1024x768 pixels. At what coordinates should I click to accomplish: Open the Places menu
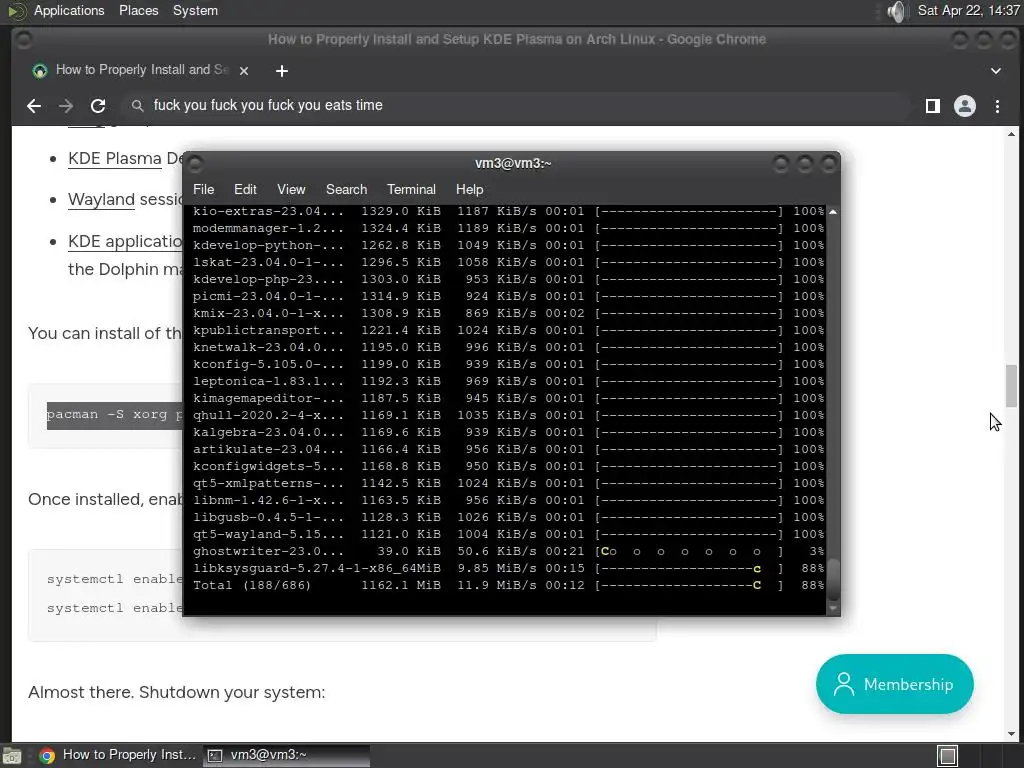138,10
